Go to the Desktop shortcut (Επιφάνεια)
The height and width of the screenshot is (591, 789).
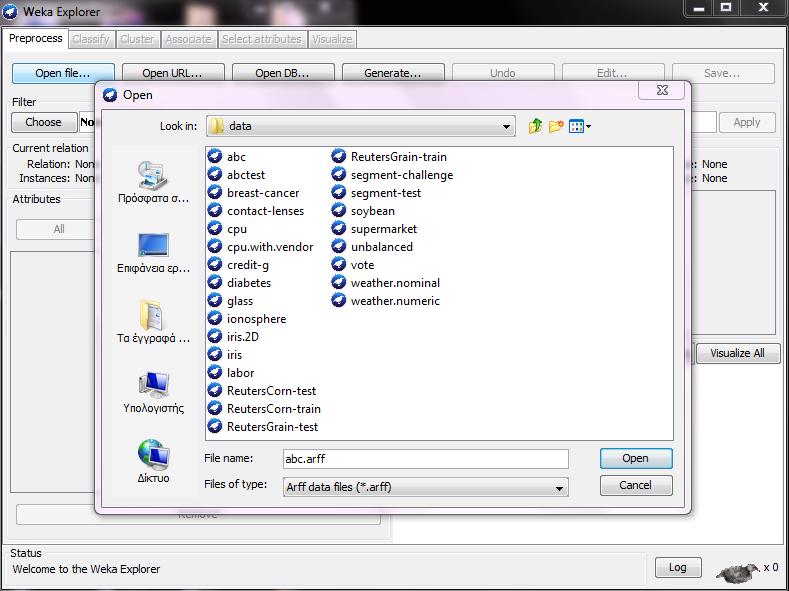153,253
